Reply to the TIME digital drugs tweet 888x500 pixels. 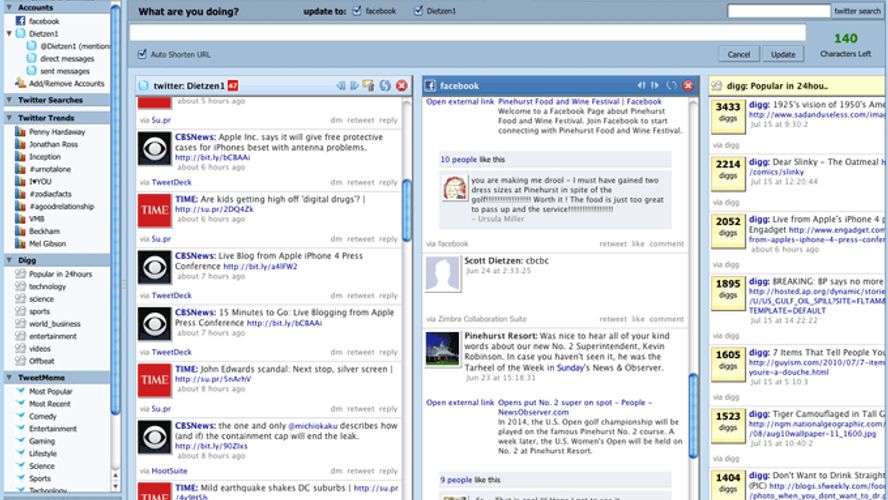pyautogui.click(x=388, y=238)
